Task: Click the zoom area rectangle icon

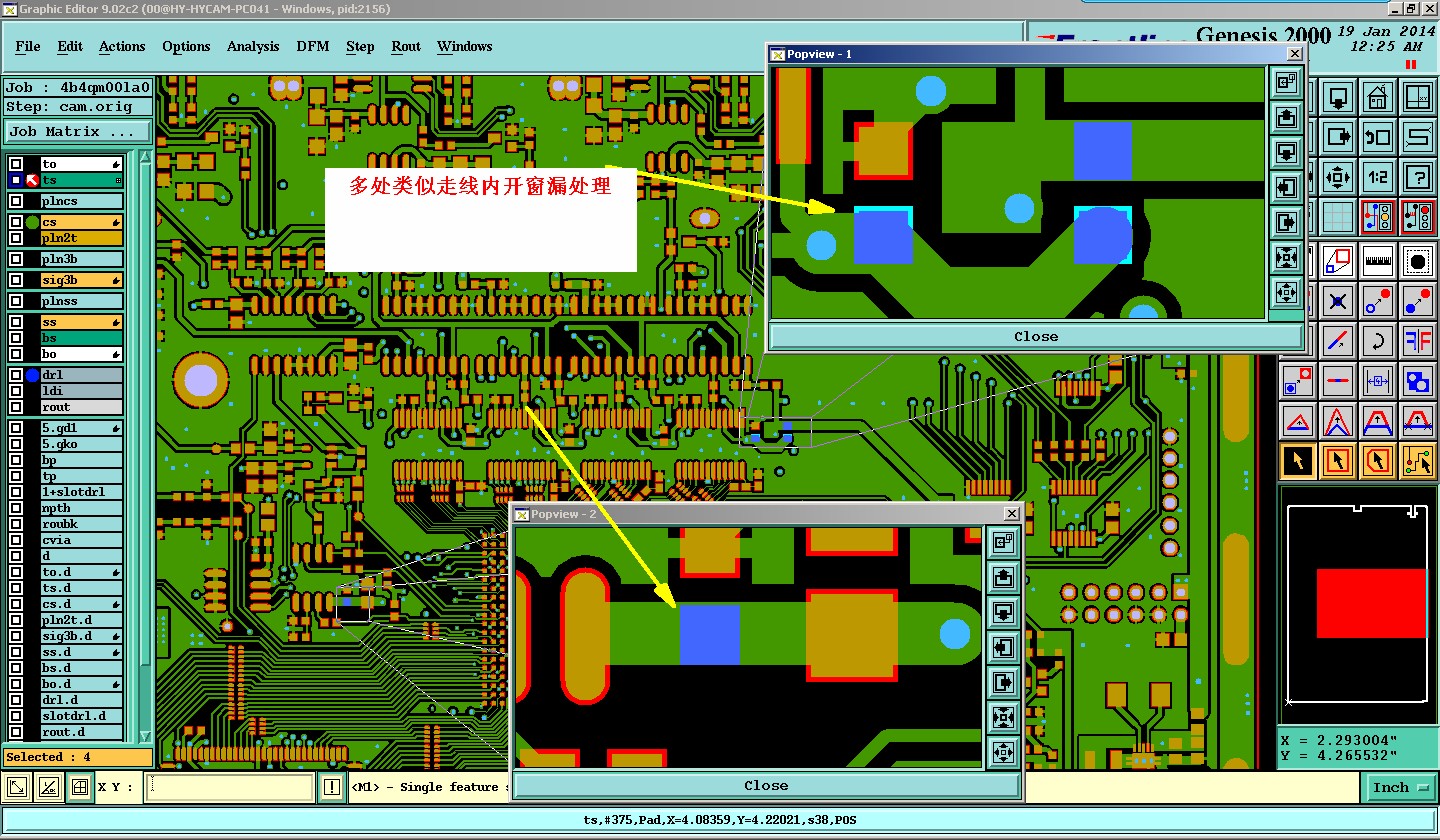Action: pos(1337,261)
